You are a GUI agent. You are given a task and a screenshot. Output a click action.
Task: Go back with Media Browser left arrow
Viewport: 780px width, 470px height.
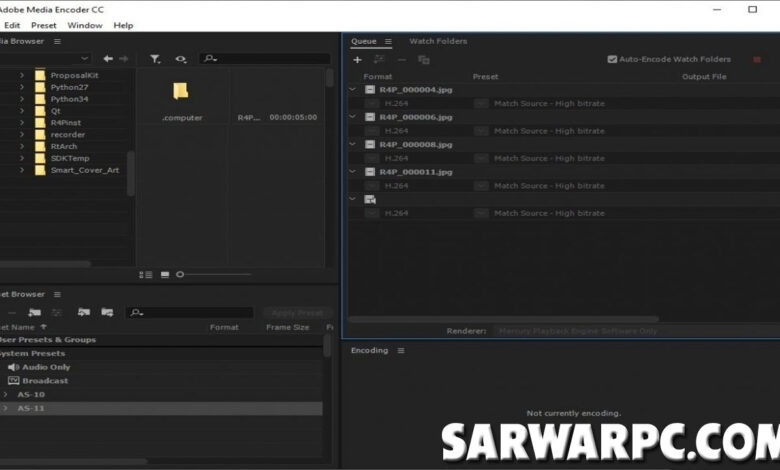pyautogui.click(x=108, y=59)
